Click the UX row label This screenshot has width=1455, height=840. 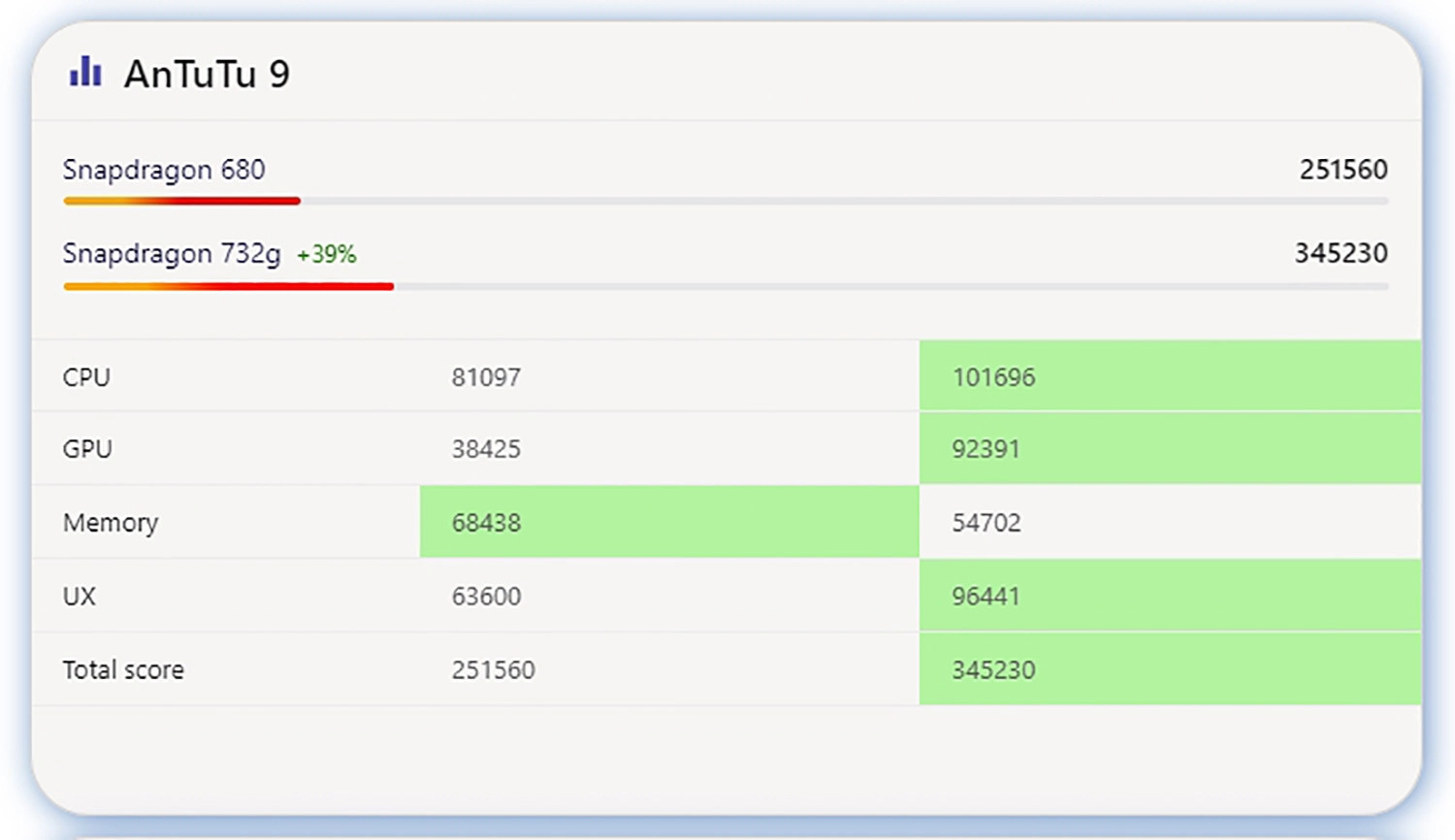(80, 597)
